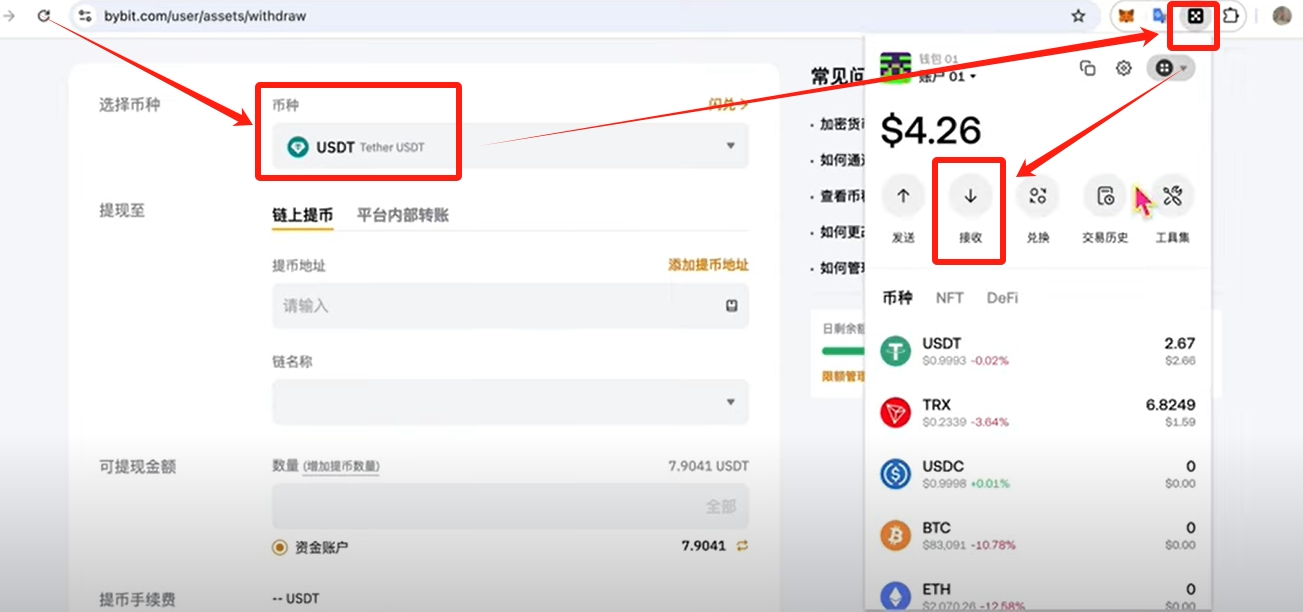This screenshot has width=1303, height=612.
Task: Click the daily remaining limit progress bar
Action: point(842,351)
